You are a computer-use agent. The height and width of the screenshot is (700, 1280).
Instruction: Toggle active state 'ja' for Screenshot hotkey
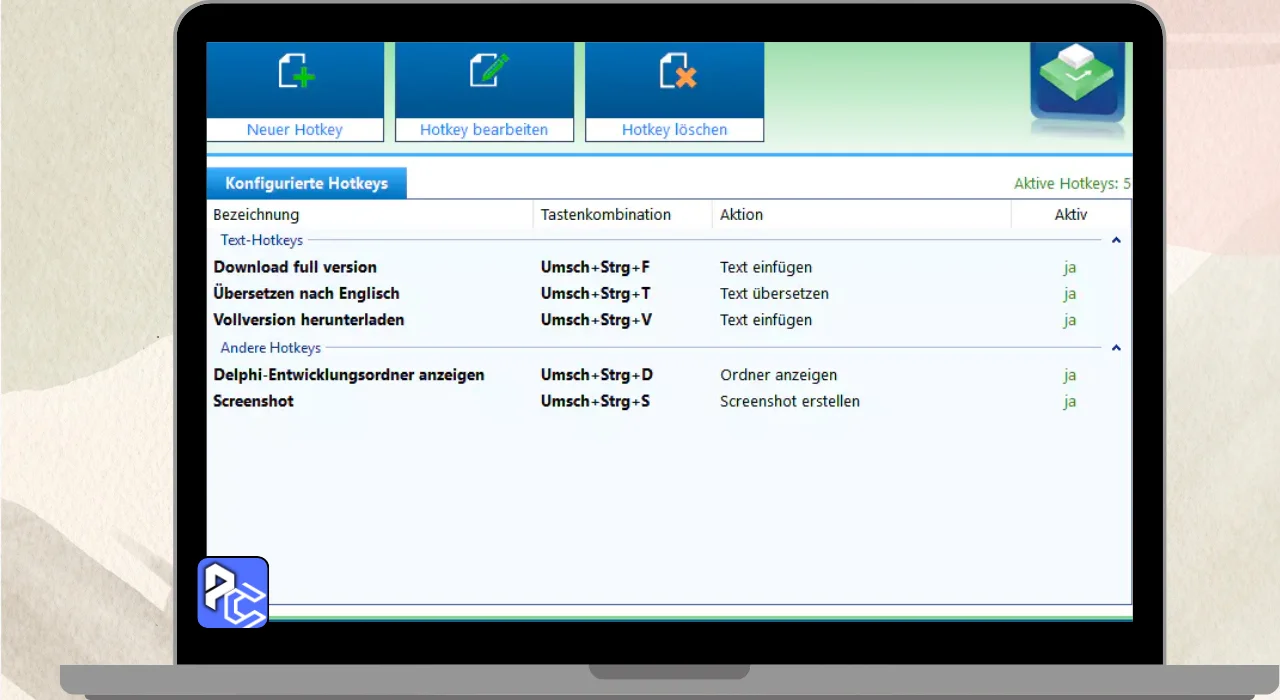tap(1070, 402)
